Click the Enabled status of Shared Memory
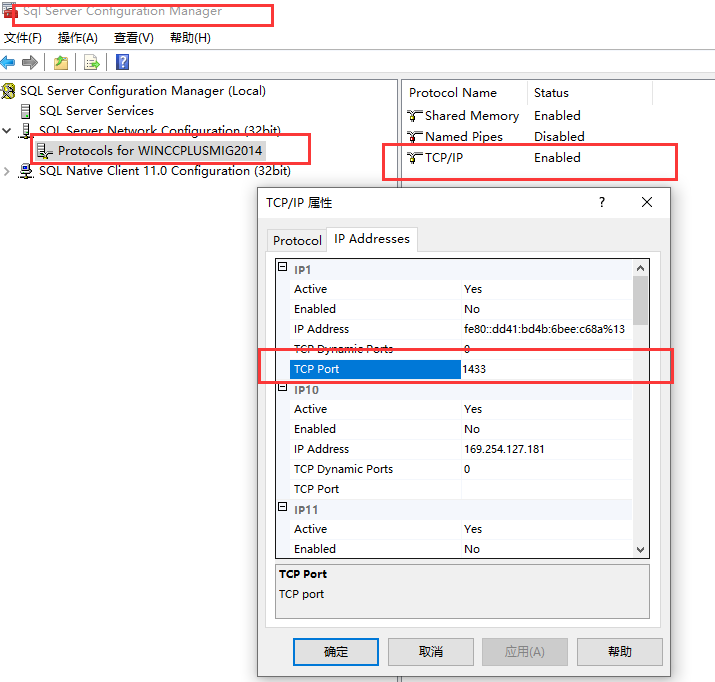Viewport: 715px width, 682px height. (x=557, y=116)
